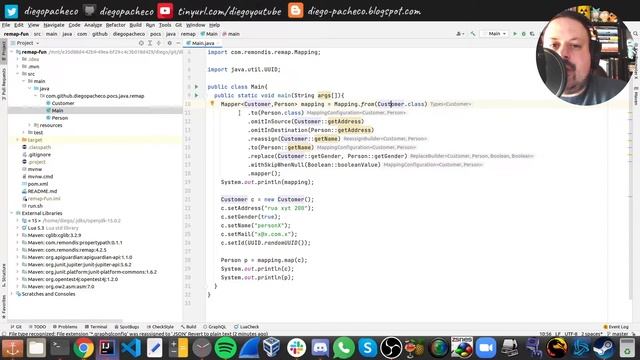
Task: Click the Collapse All icon in Project panel
Action: pyautogui.click(x=159, y=43)
